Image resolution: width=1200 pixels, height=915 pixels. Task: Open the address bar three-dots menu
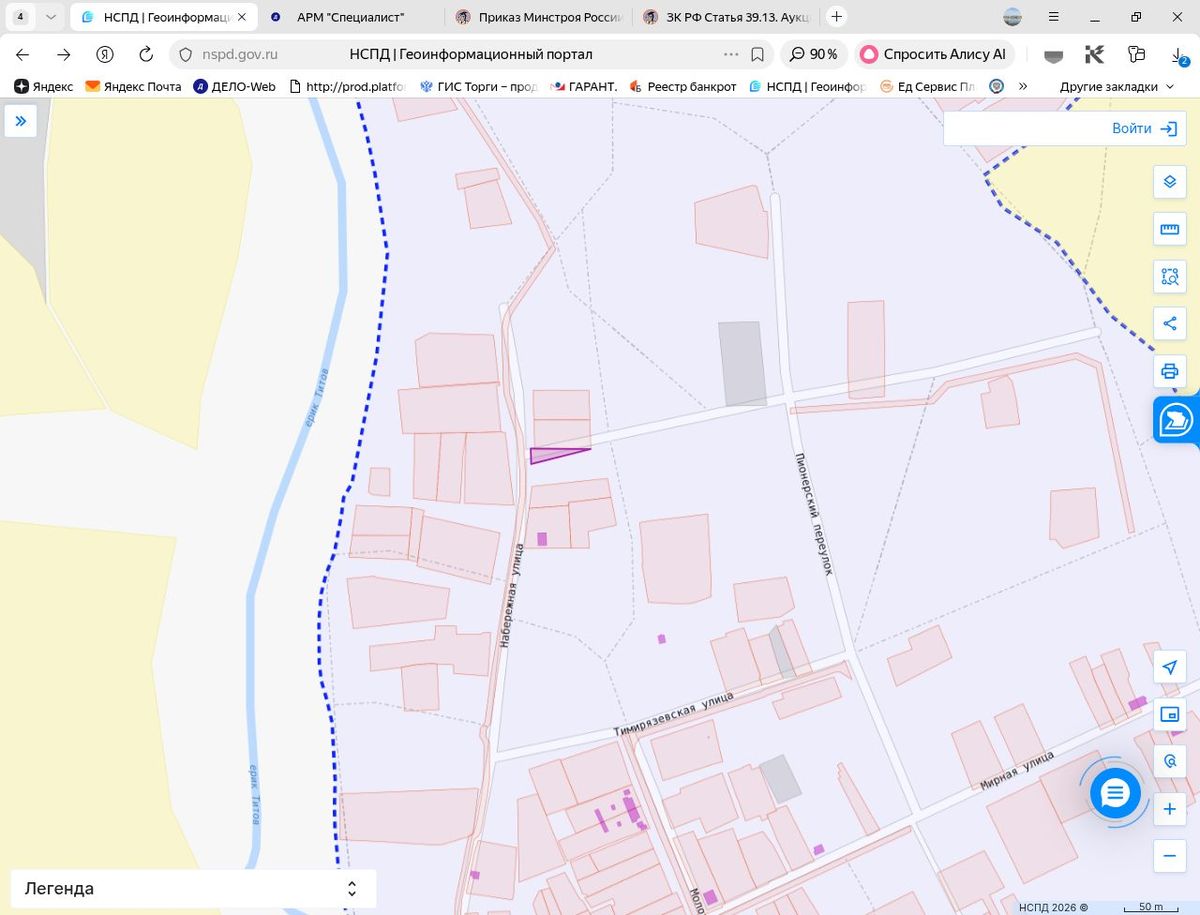(x=731, y=55)
